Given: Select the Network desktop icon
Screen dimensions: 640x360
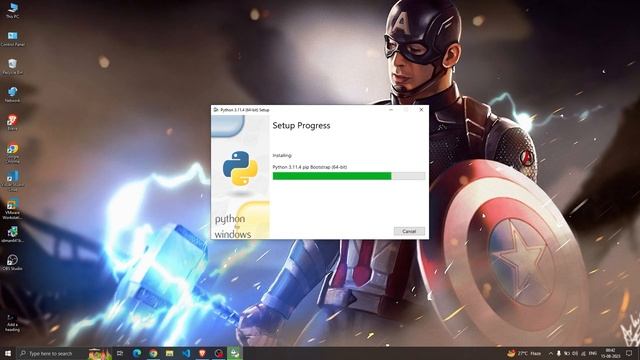Looking at the screenshot, I should click(12, 94).
